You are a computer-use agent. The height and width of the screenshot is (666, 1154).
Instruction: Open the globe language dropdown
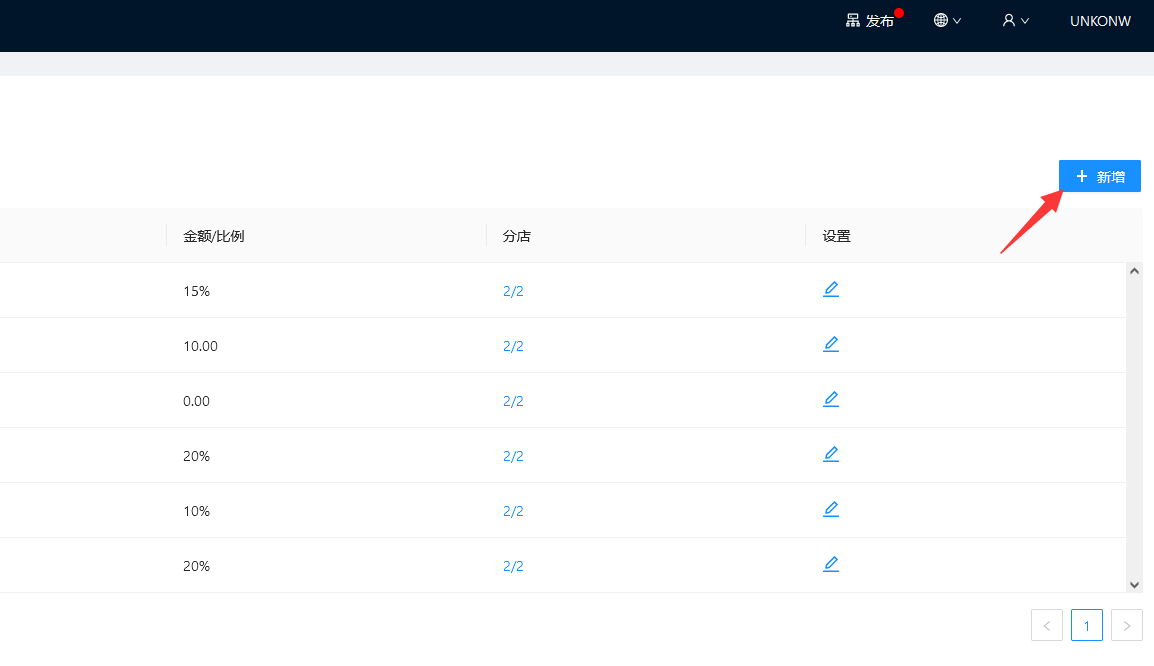coord(947,21)
